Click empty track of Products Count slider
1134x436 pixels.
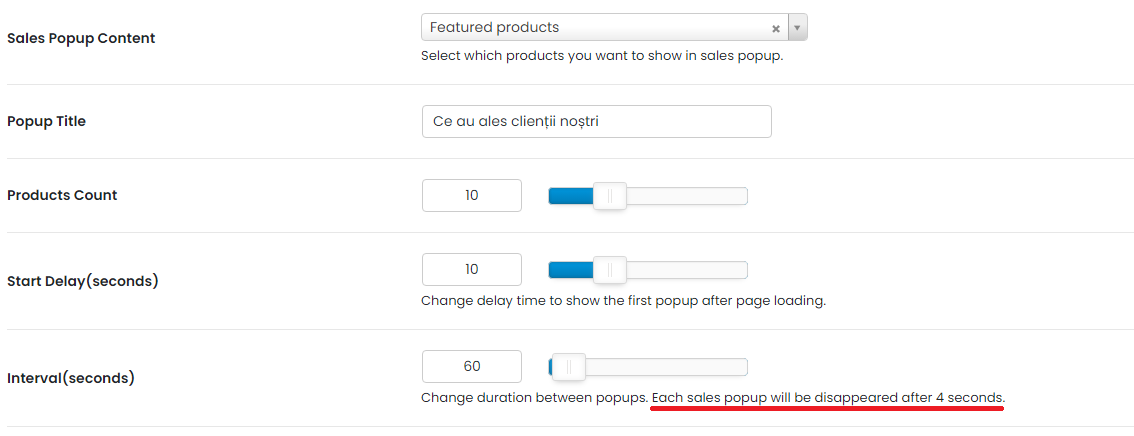[x=686, y=196]
